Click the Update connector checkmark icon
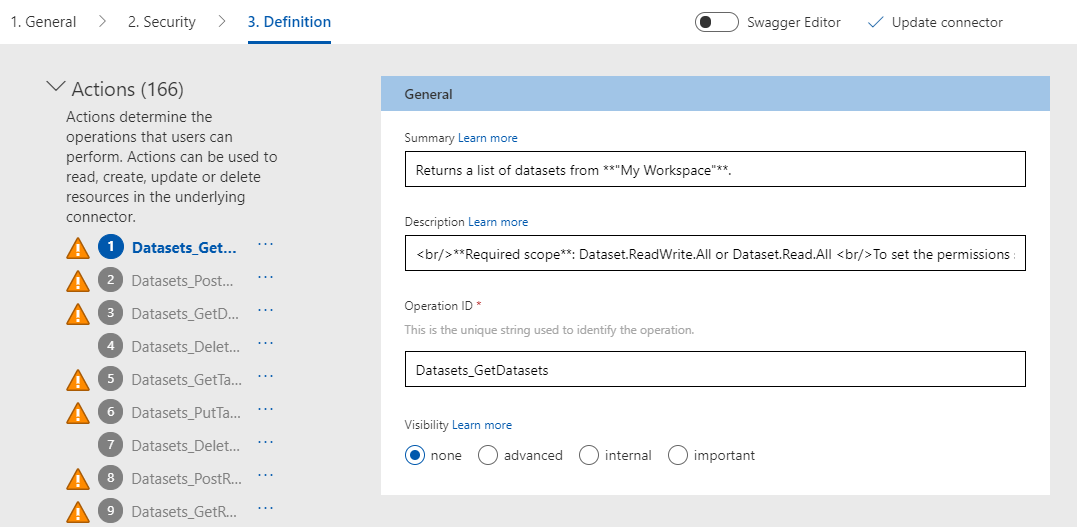1077x527 pixels. point(875,23)
